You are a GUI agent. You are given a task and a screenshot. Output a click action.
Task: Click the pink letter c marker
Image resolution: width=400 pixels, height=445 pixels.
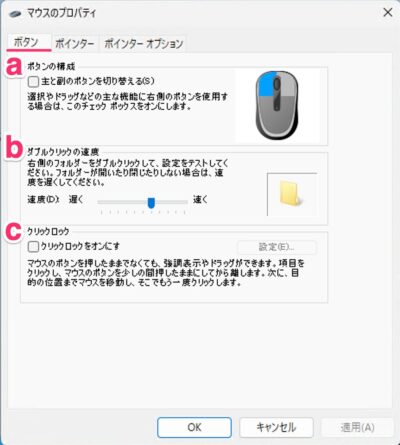coord(14,231)
